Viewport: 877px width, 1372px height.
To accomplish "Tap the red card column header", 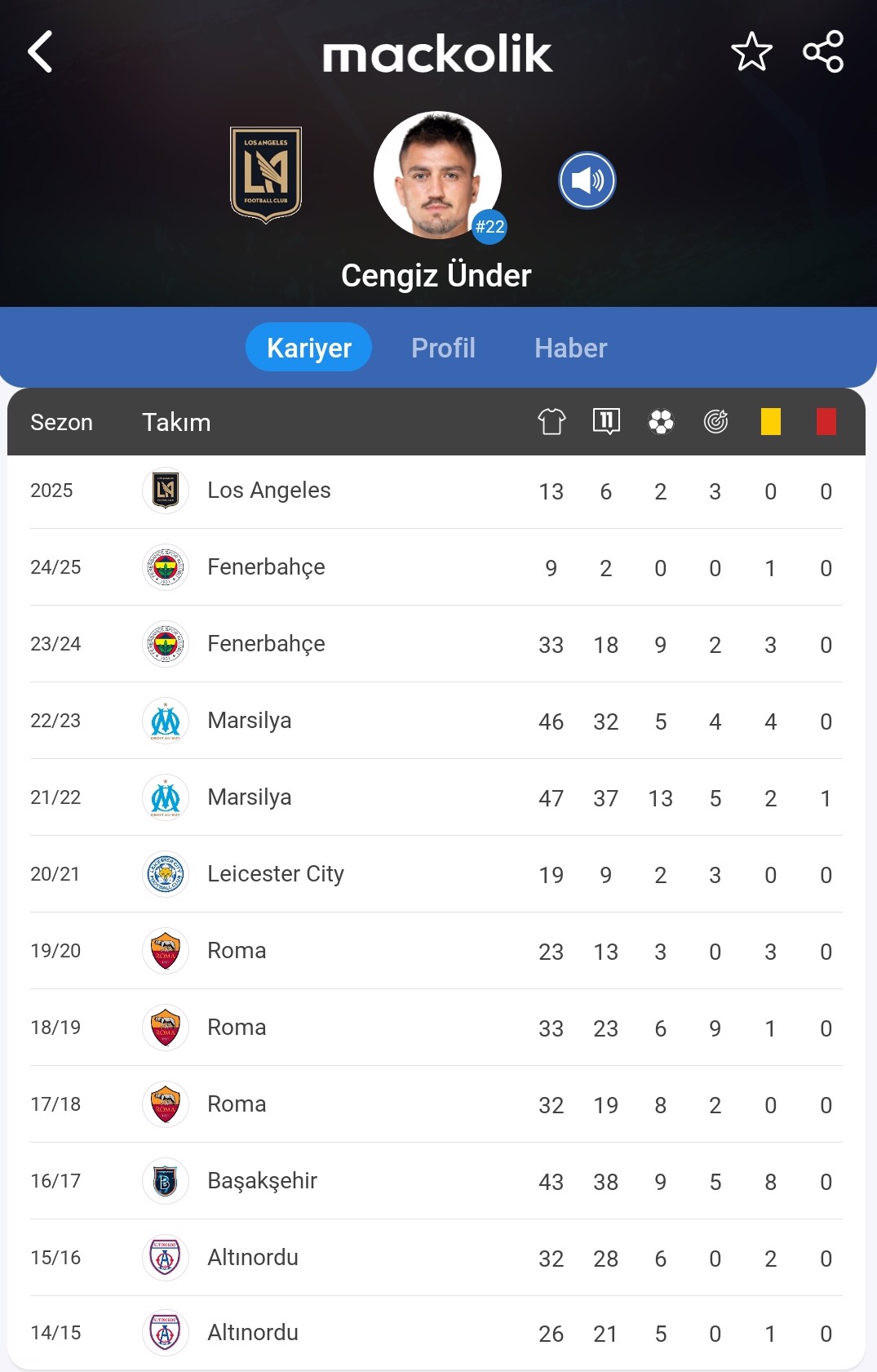I will [x=826, y=422].
